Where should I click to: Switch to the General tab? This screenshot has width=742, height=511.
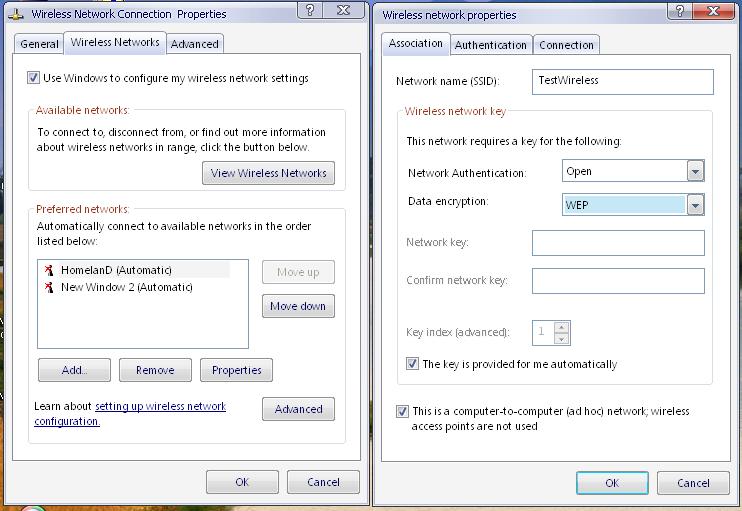point(40,44)
